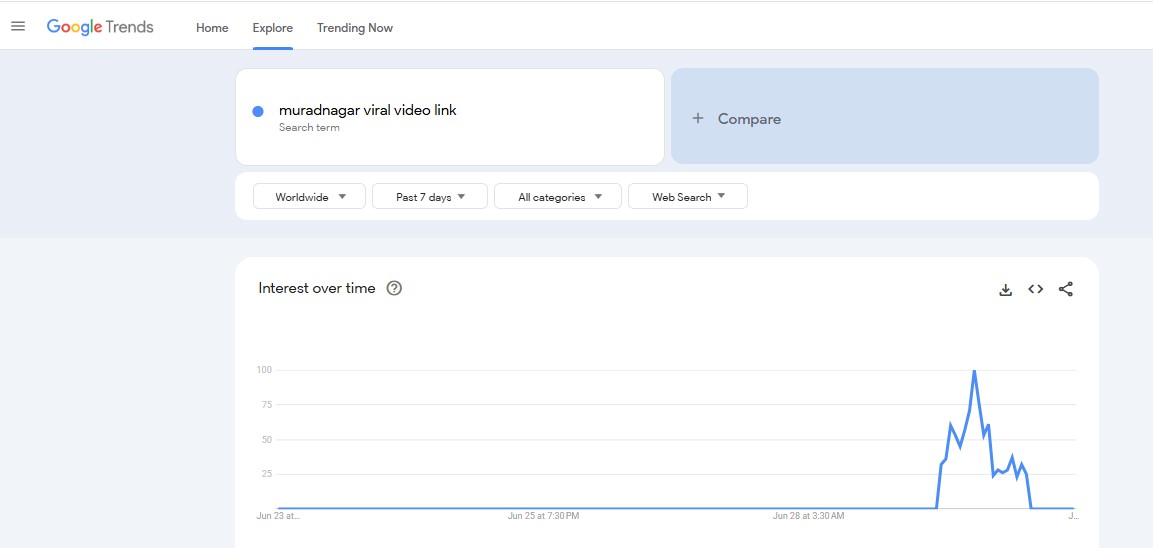The image size is (1153, 548).
Task: Click the help icon beside Interest over time
Action: coord(394,289)
